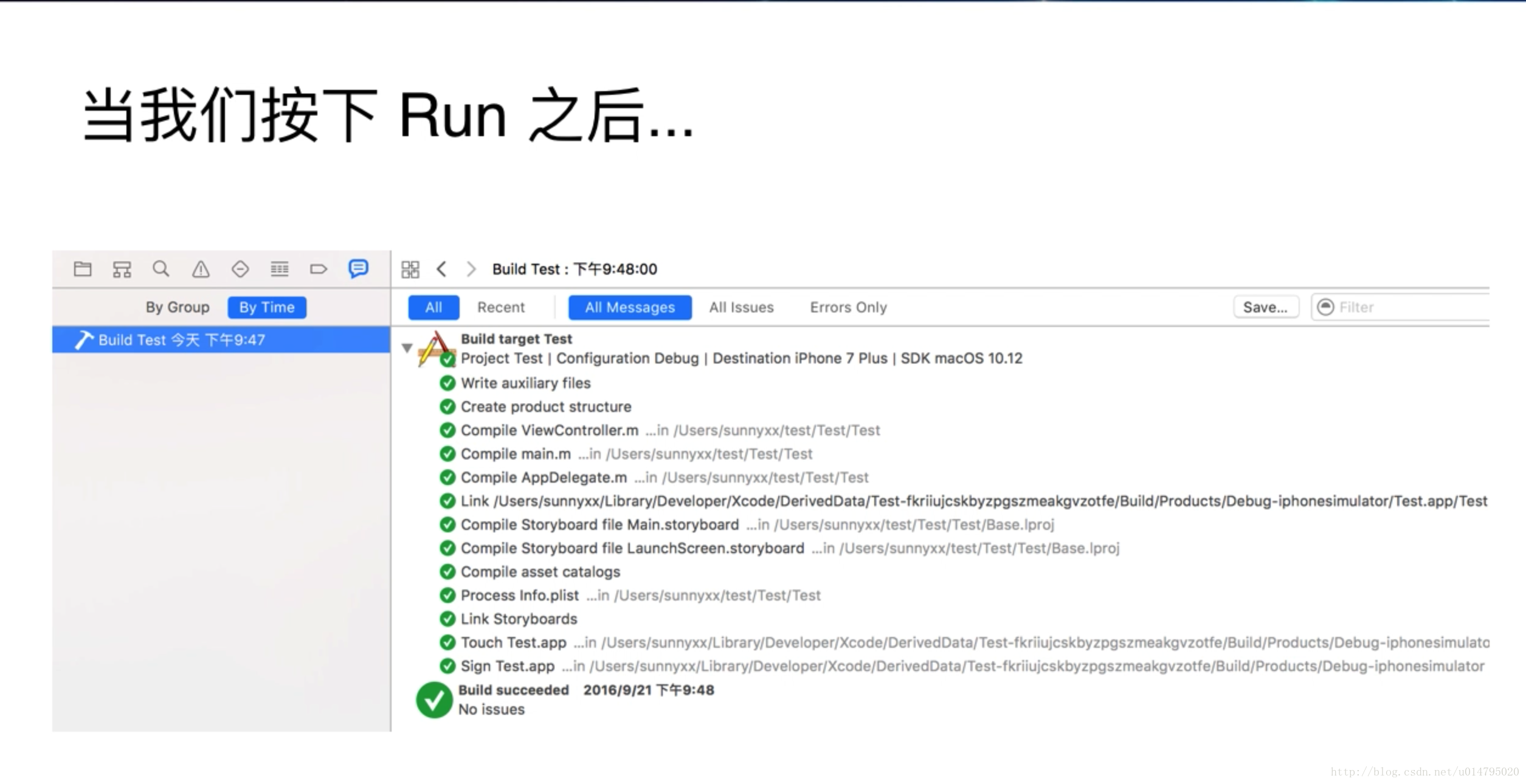Open the Breakpoint navigator tag icon
This screenshot has height=784, width=1526.
(319, 269)
